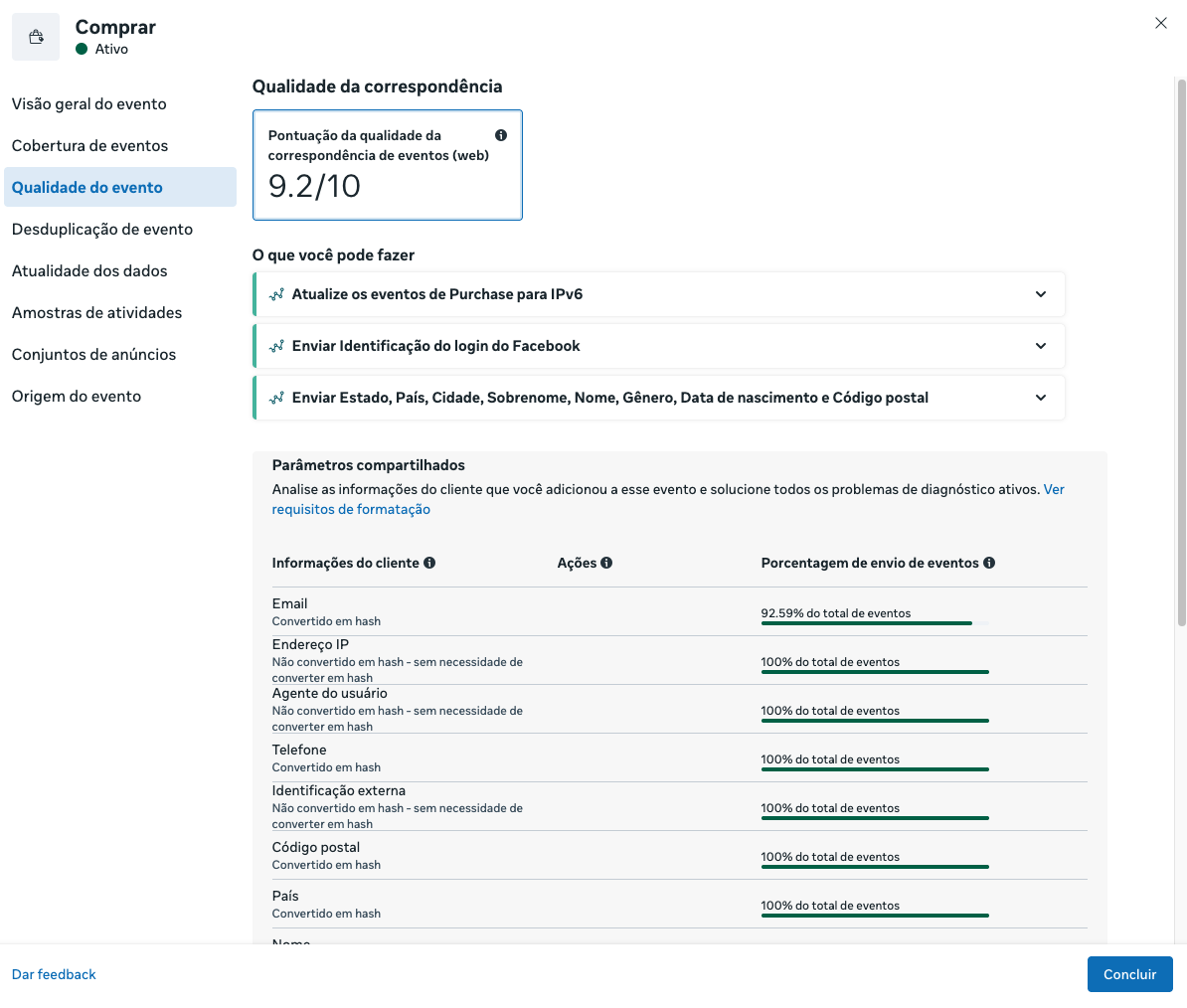Open info tooltip for match quality score
Image resolution: width=1187 pixels, height=1008 pixels.
[501, 135]
